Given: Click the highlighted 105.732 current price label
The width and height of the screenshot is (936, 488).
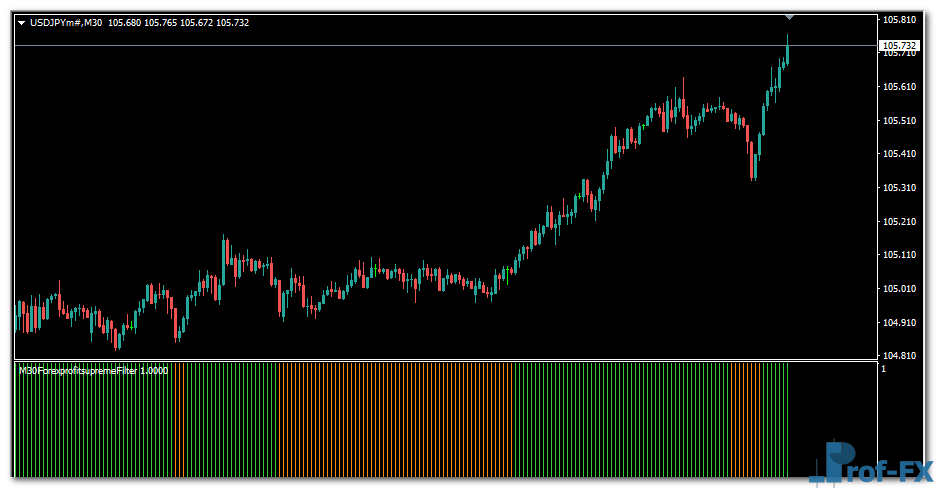Looking at the screenshot, I should click(899, 46).
